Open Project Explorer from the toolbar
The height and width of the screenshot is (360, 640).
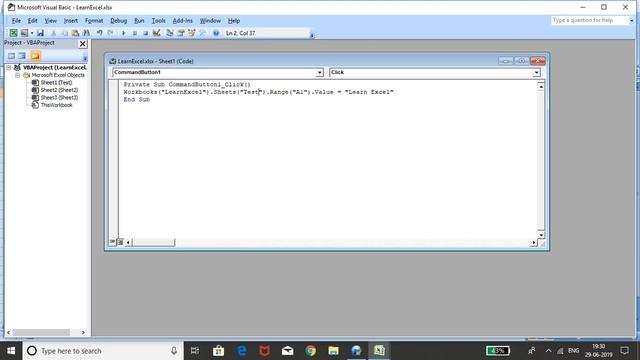click(x=170, y=33)
